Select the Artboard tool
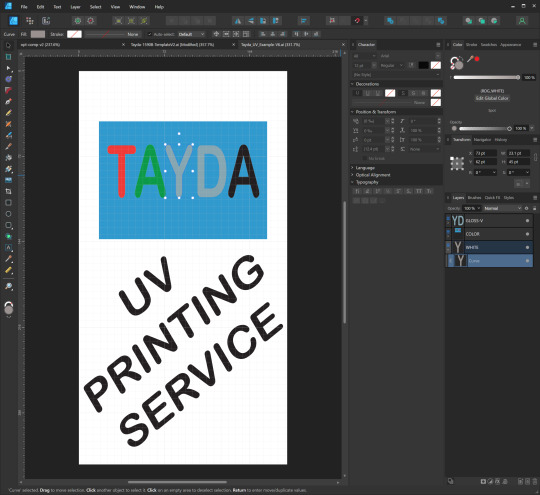540x495 pixels. pos(9,57)
